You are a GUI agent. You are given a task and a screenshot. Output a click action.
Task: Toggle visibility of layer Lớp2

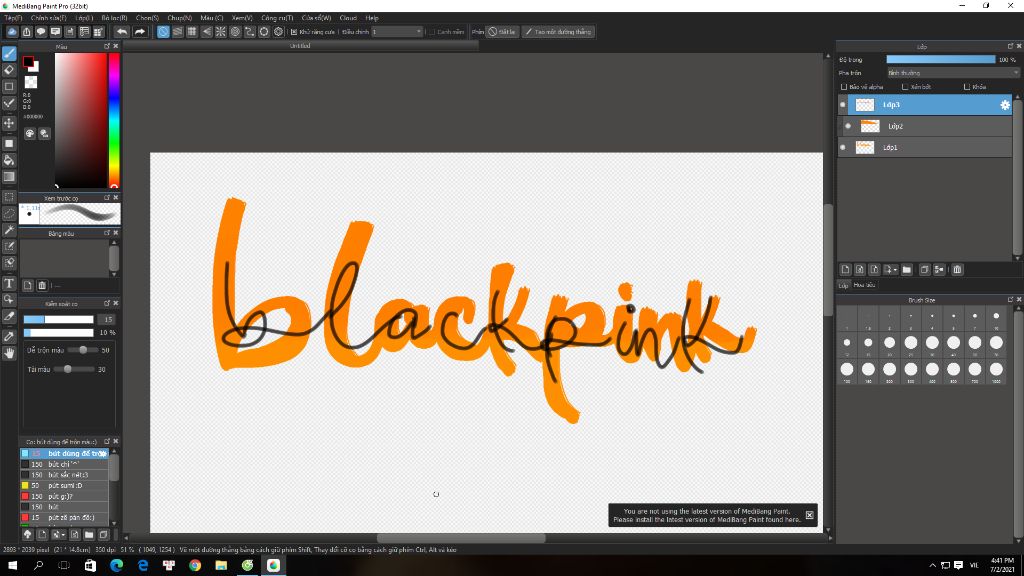coord(848,126)
